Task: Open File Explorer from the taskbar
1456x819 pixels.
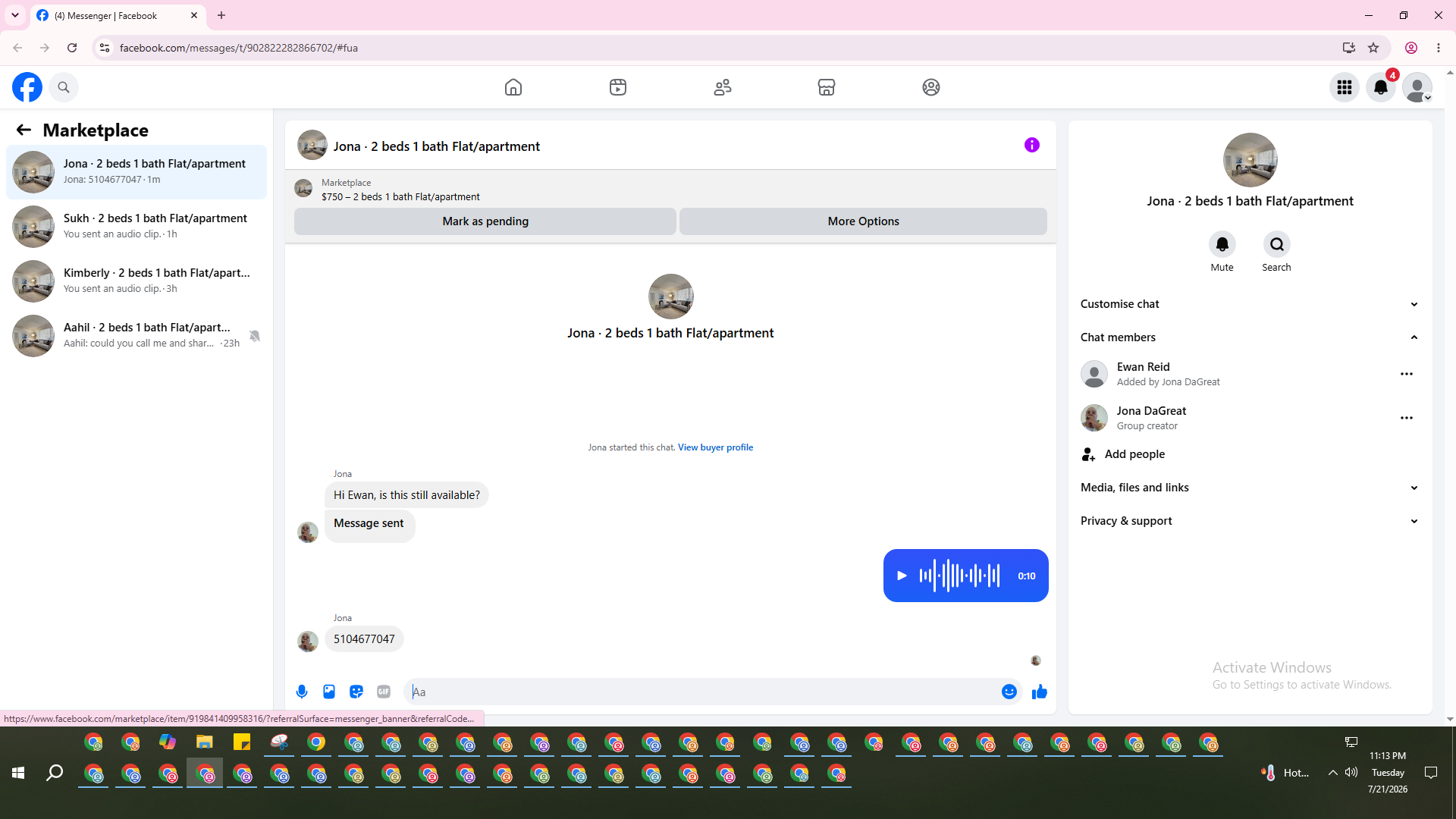Action: pos(205,742)
